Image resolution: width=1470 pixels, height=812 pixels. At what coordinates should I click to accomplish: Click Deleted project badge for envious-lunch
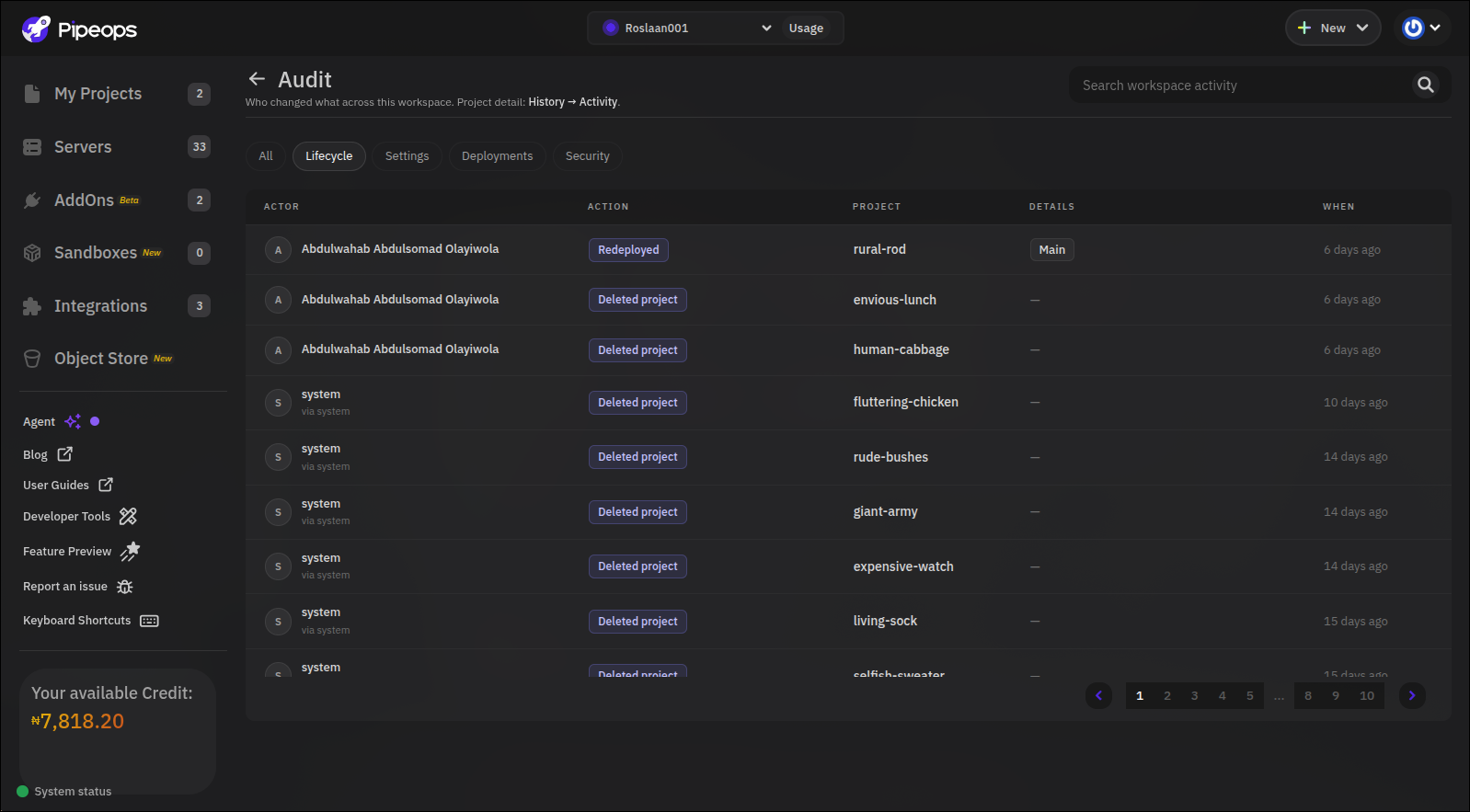637,300
